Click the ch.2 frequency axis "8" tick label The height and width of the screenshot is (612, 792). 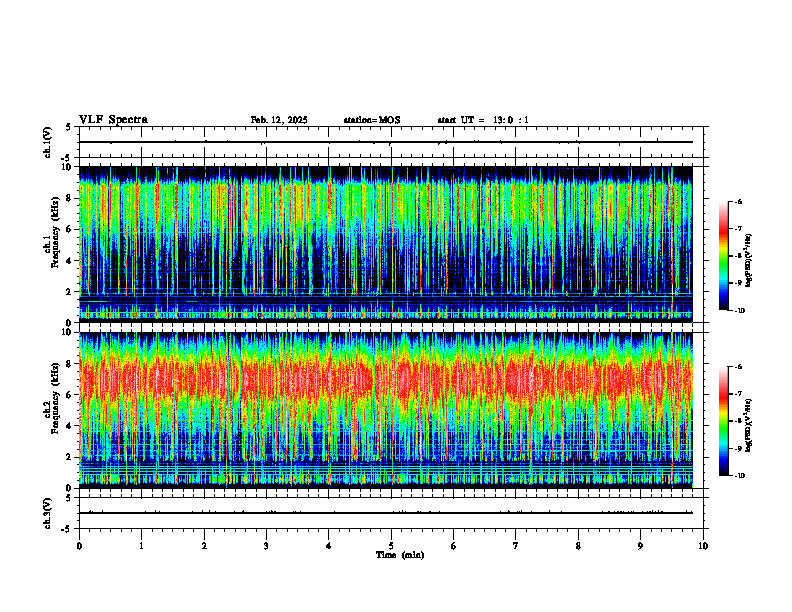click(70, 364)
